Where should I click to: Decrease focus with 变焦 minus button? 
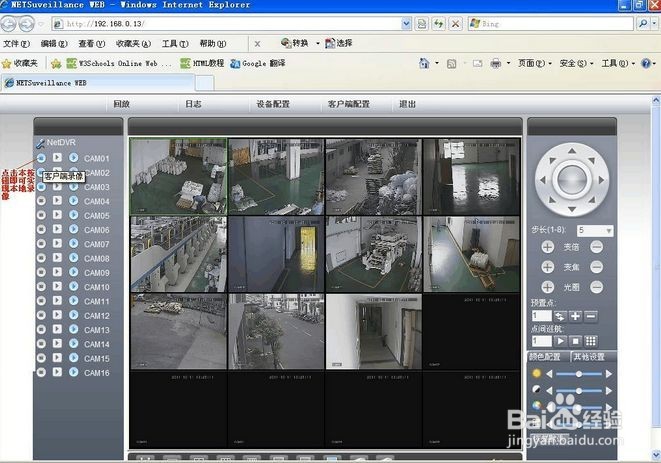[597, 266]
